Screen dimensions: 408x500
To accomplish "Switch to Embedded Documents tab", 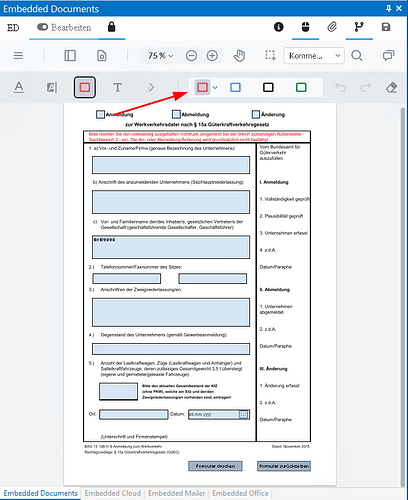I will click(40, 493).
